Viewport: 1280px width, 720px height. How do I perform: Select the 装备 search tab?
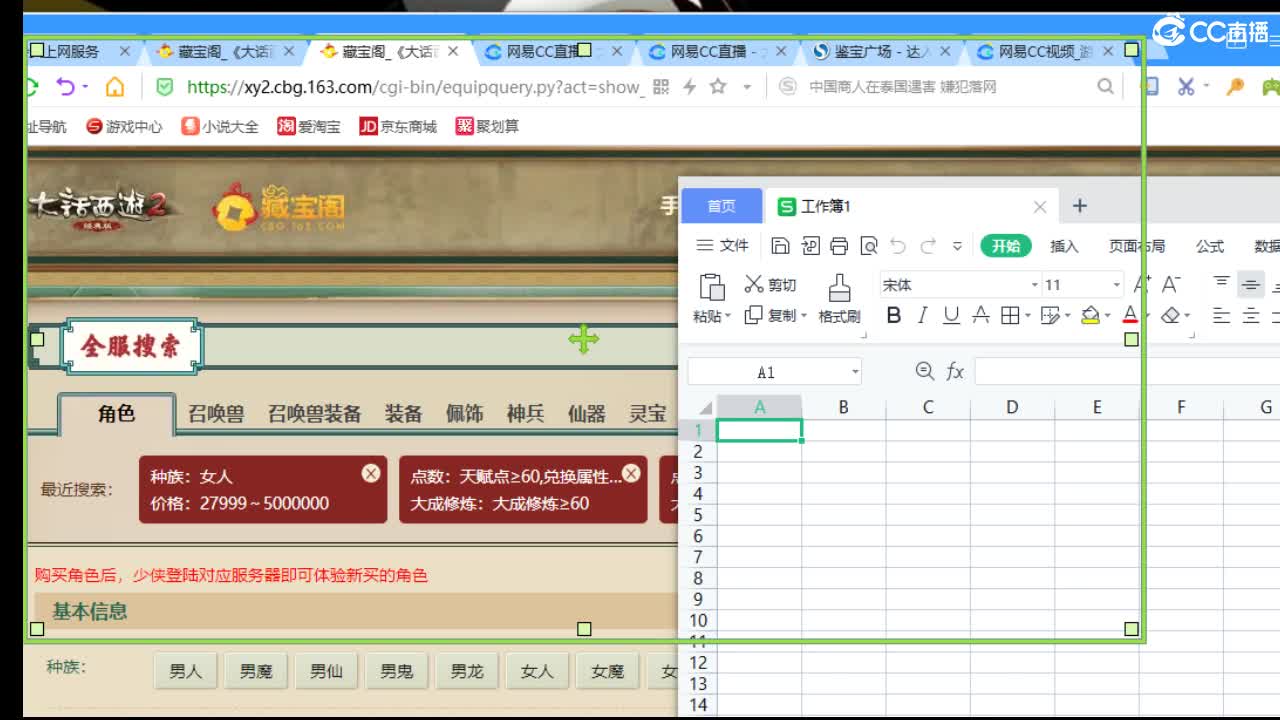(403, 413)
